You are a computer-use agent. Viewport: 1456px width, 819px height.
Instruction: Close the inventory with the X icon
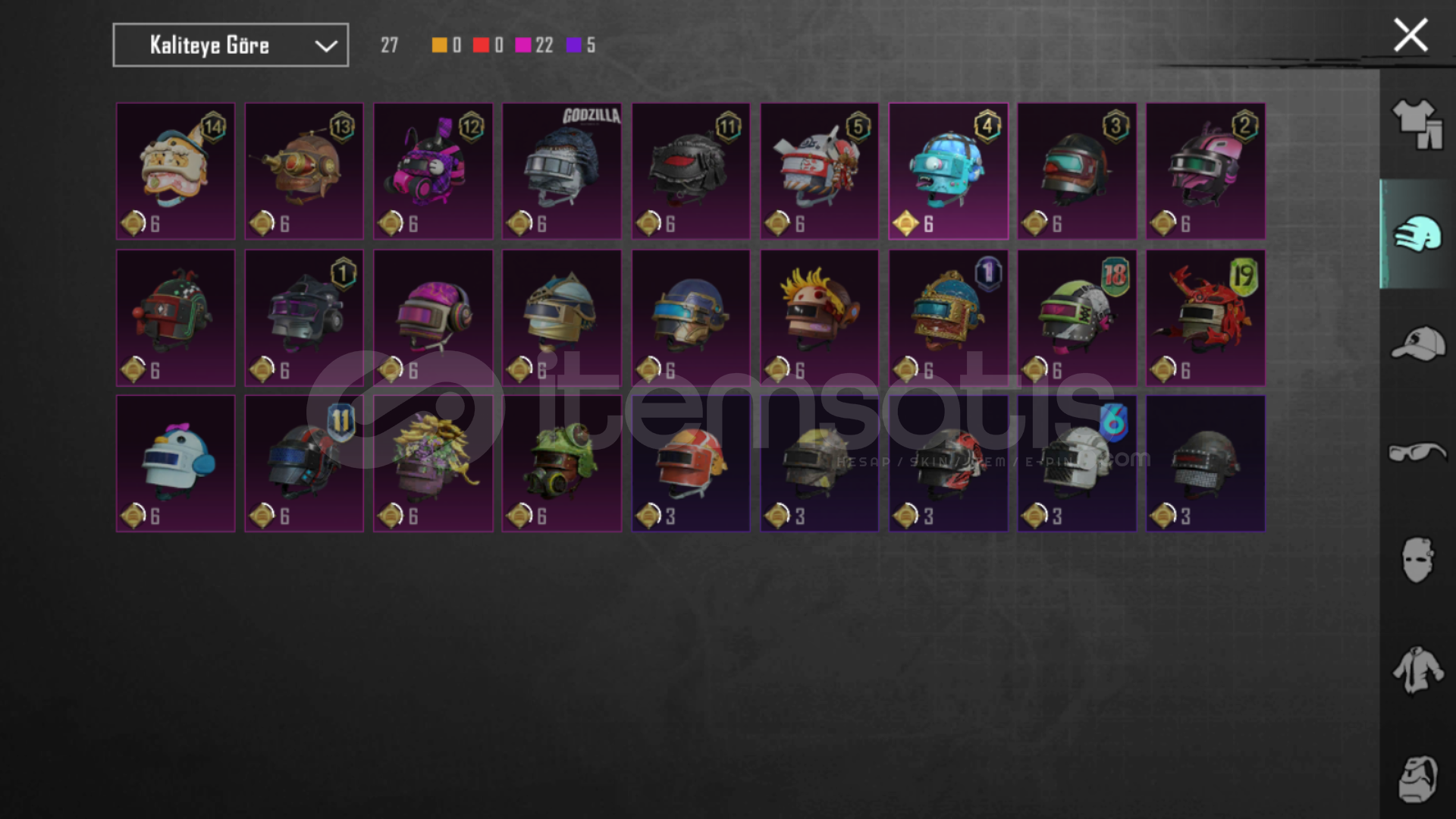tap(1410, 35)
